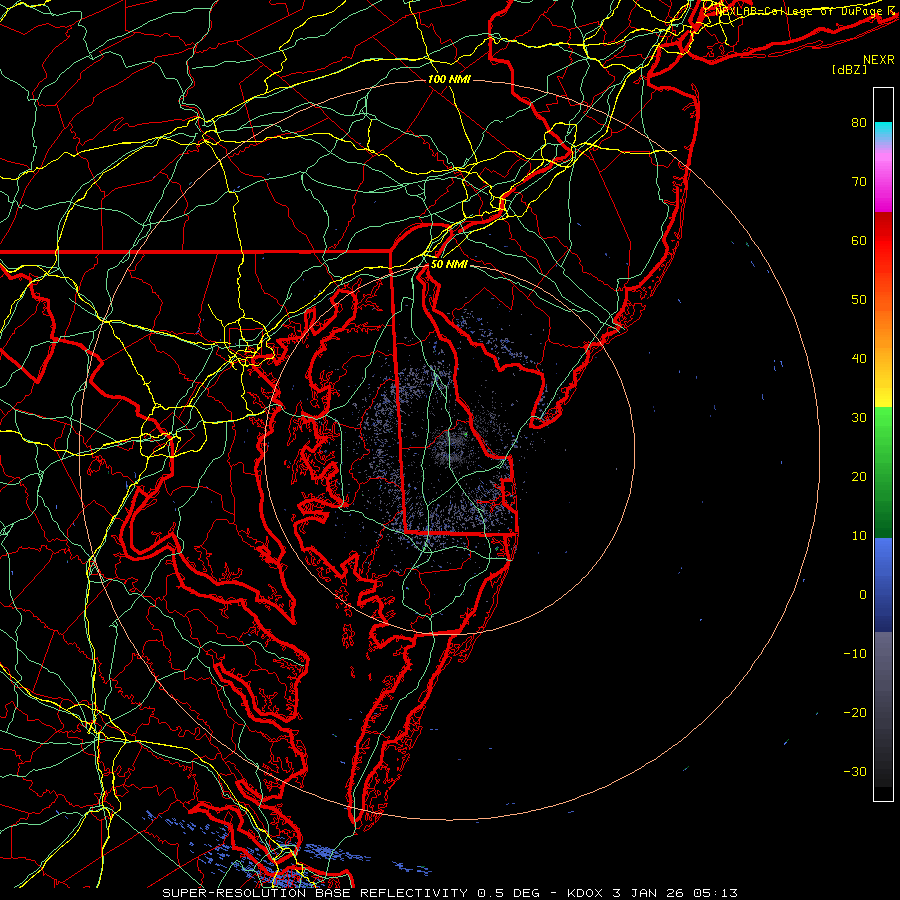900x900 pixels.
Task: Click the Super-Resolution Base Reflectivity caption
Action: [x=315, y=893]
